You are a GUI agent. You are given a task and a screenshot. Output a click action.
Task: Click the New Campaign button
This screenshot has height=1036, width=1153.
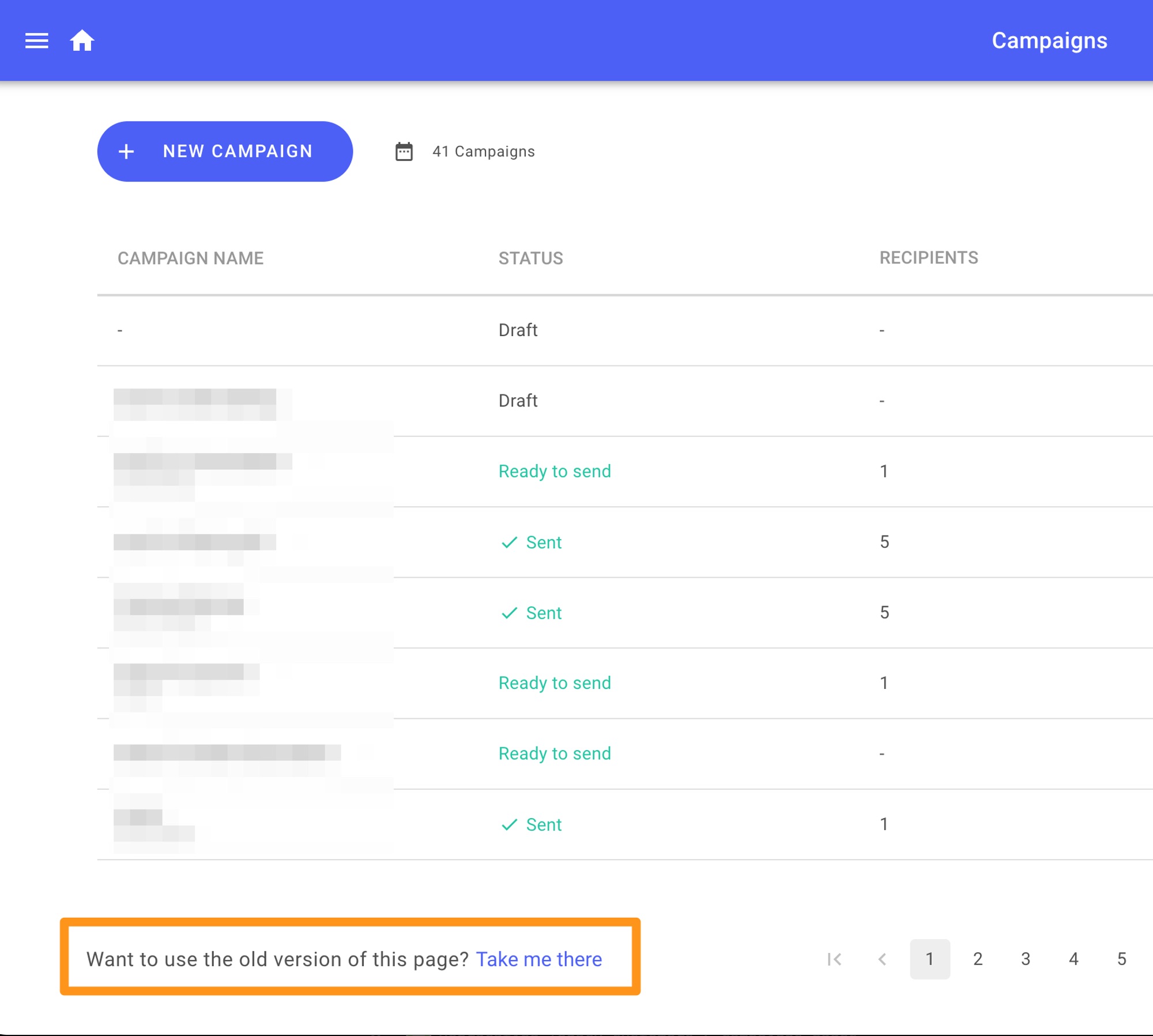click(x=225, y=152)
